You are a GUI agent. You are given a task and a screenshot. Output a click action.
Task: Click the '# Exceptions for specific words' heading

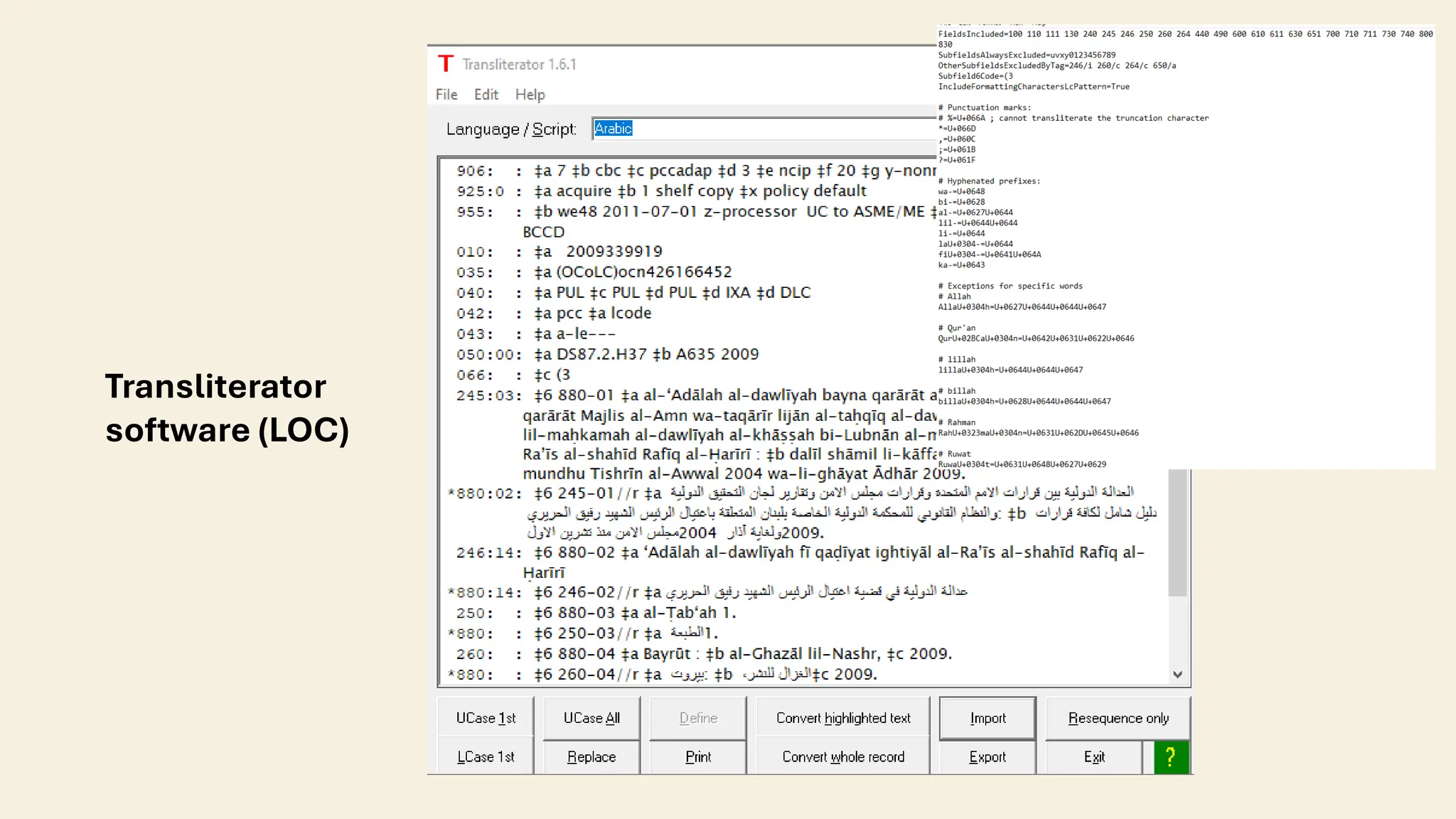point(1010,286)
